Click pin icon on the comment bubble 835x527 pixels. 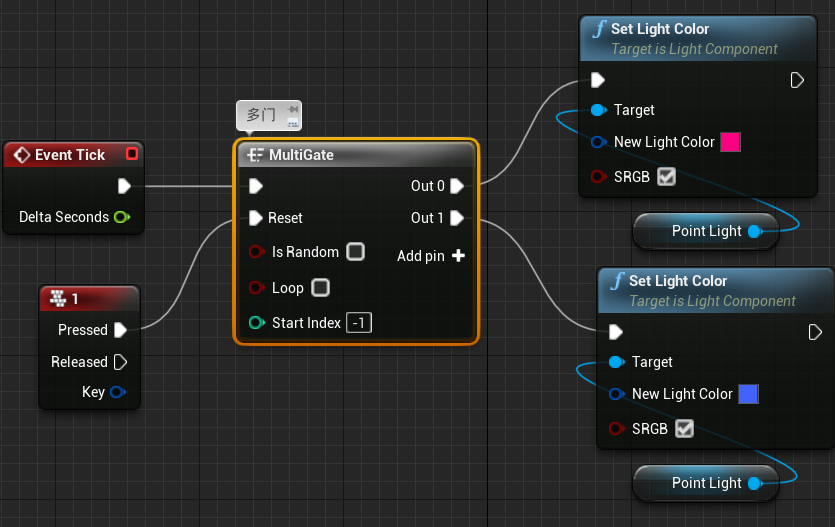point(293,109)
